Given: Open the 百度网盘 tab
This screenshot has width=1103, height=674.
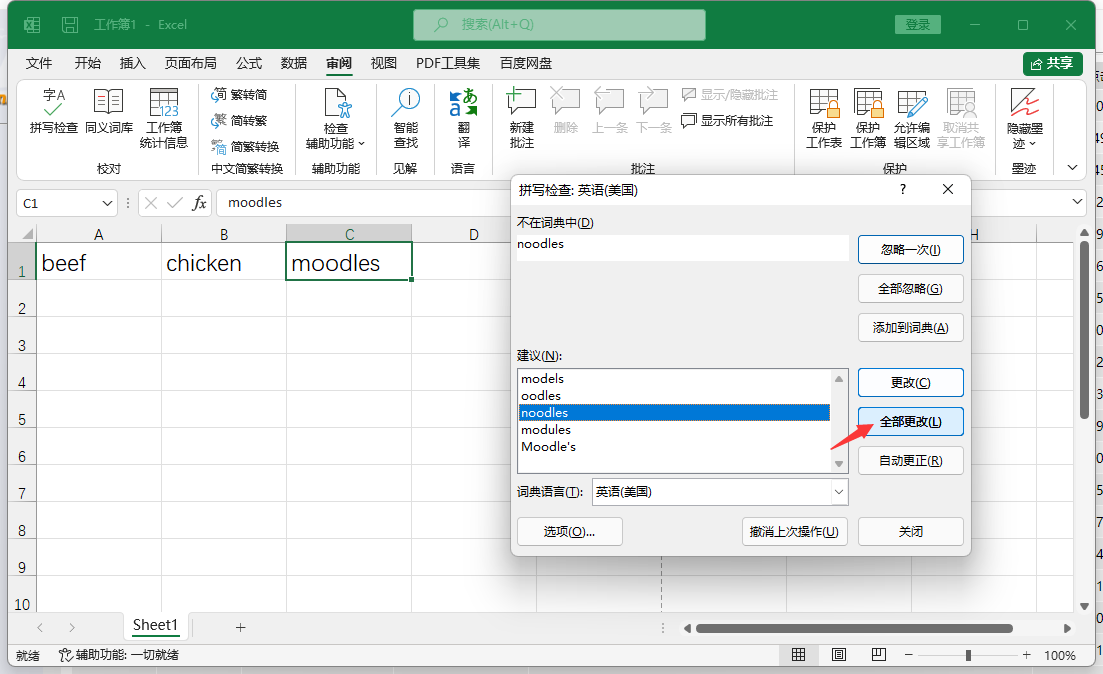Looking at the screenshot, I should point(525,63).
